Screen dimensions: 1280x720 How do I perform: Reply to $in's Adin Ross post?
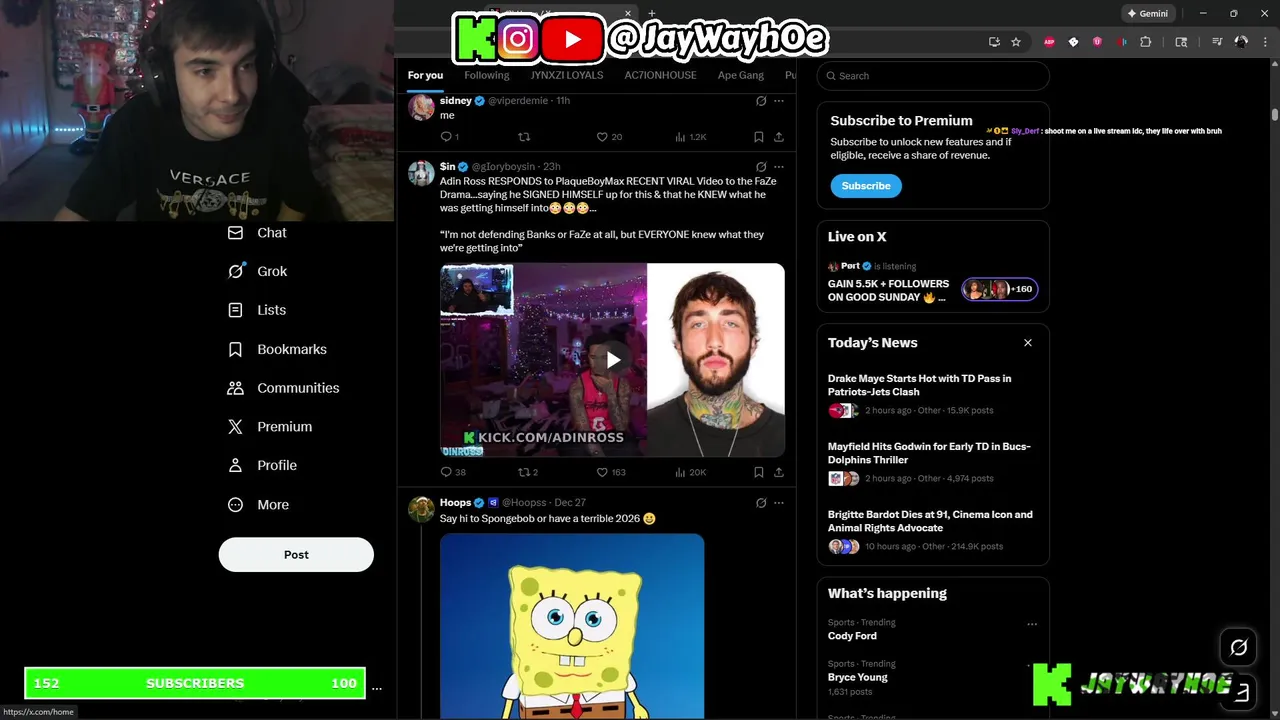tap(453, 472)
